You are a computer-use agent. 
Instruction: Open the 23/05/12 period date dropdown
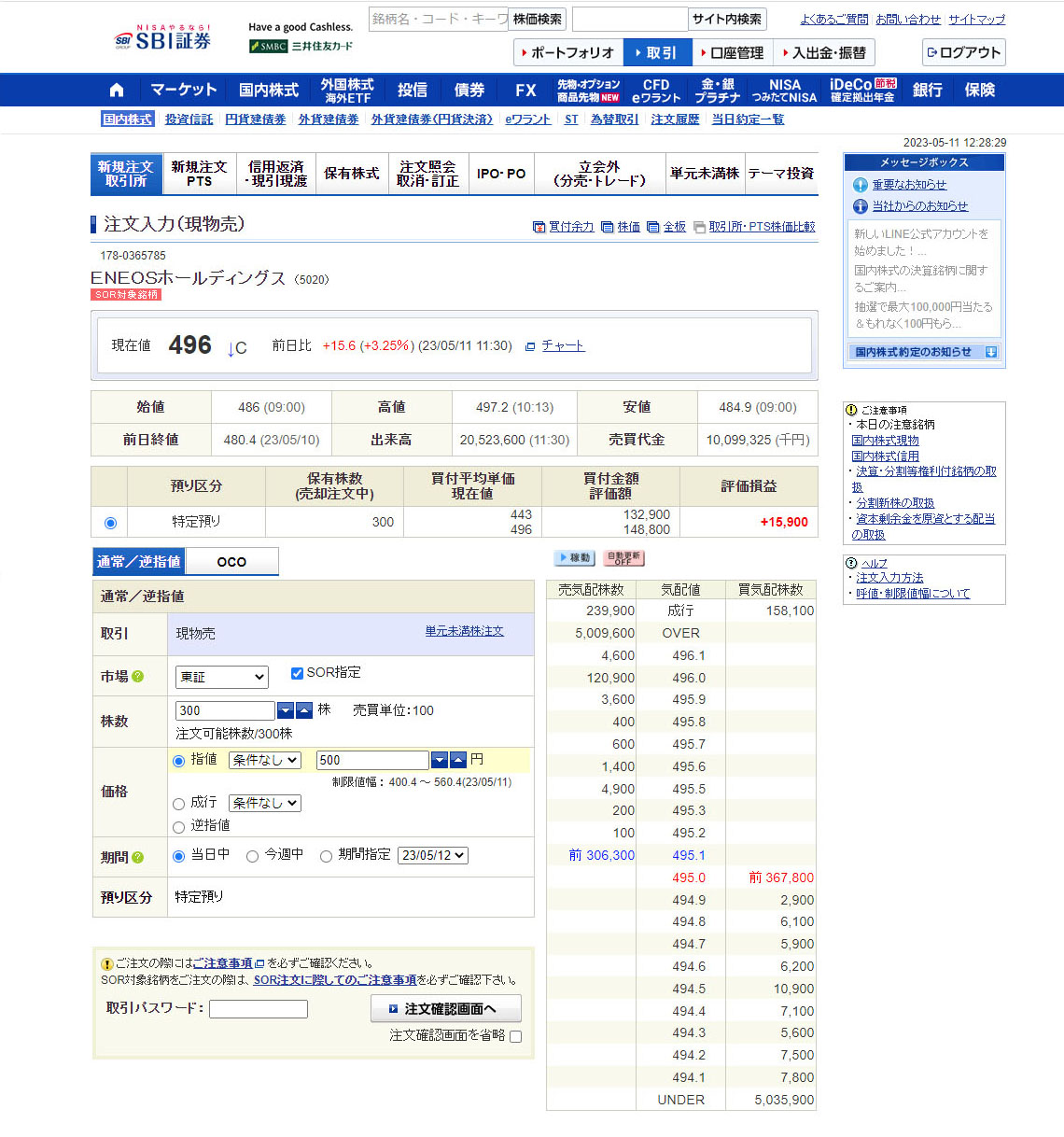(x=433, y=855)
